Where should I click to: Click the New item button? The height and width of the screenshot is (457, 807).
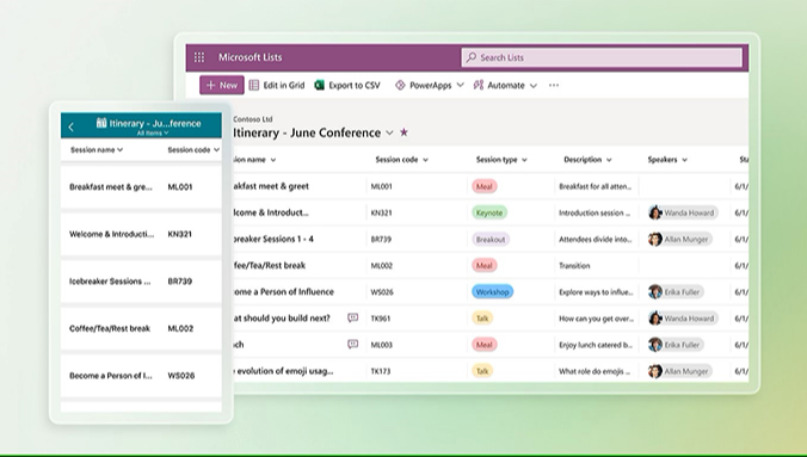[221, 86]
